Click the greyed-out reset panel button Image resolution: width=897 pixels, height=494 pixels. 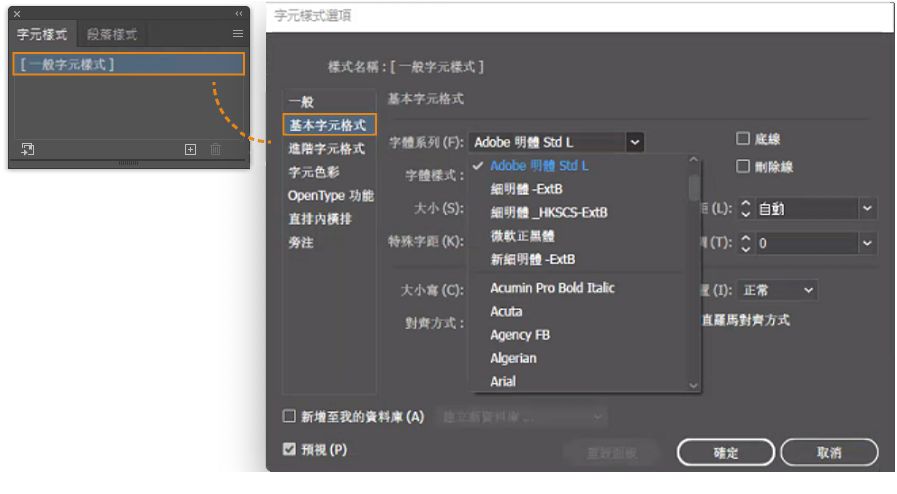(612, 453)
